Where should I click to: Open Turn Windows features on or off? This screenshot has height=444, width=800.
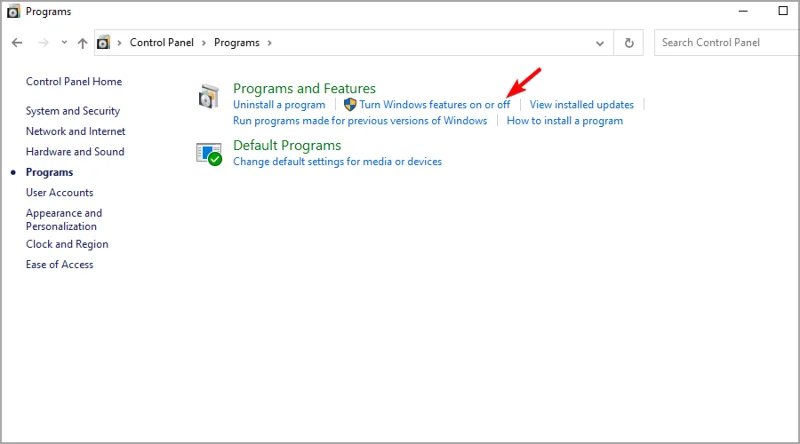coord(435,105)
